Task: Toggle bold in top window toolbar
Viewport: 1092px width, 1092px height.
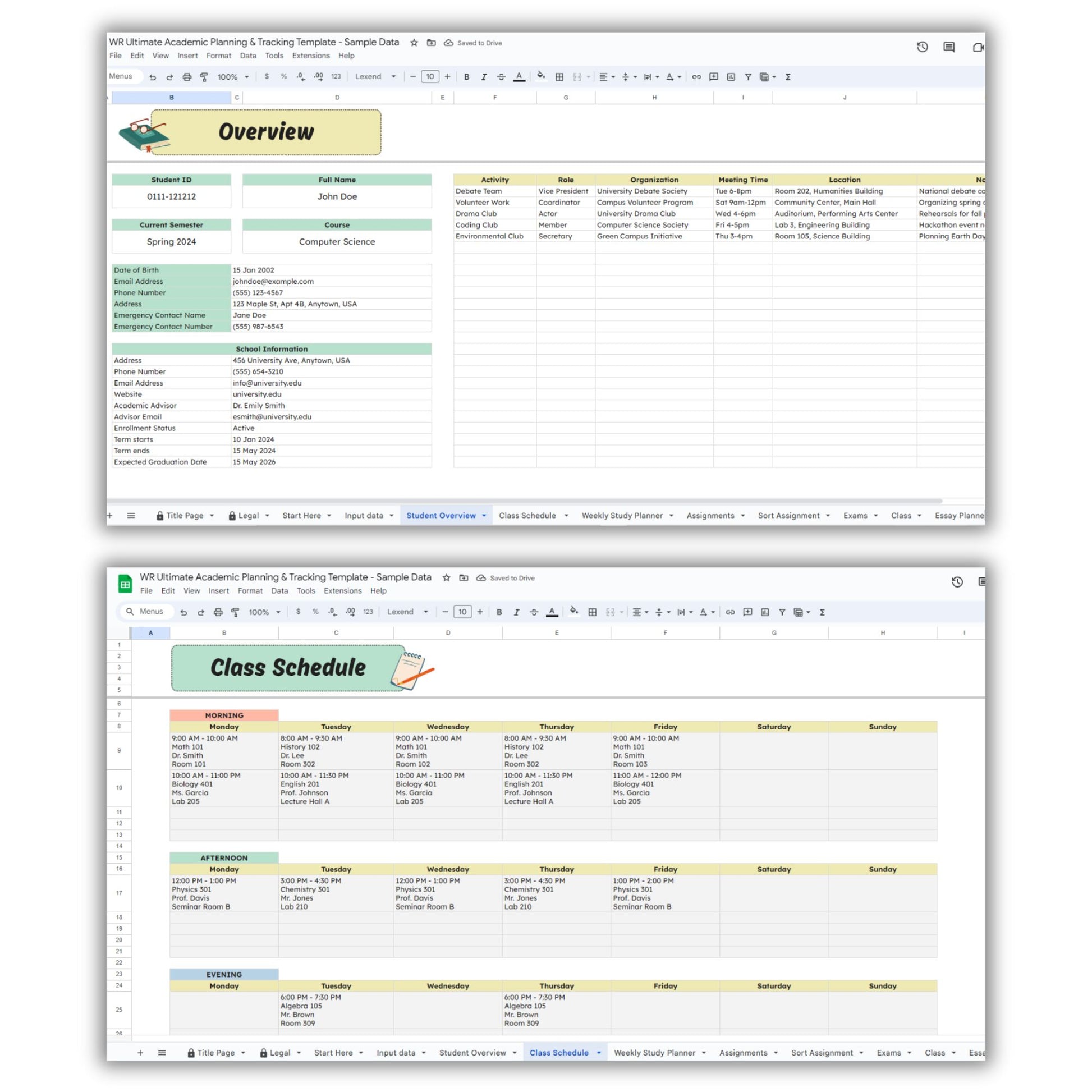Action: point(466,77)
